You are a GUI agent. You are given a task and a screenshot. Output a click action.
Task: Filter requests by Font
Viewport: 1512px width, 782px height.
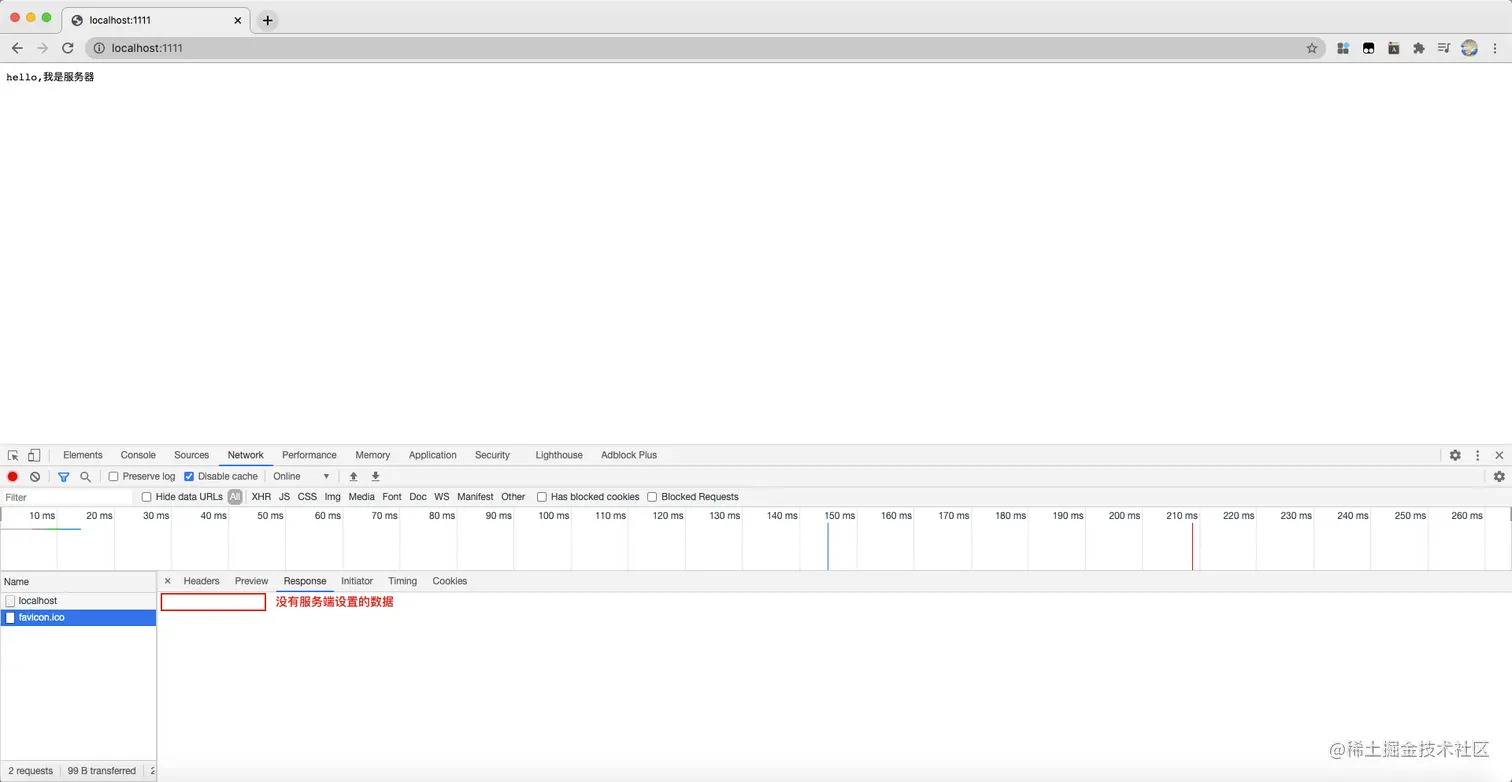click(392, 497)
